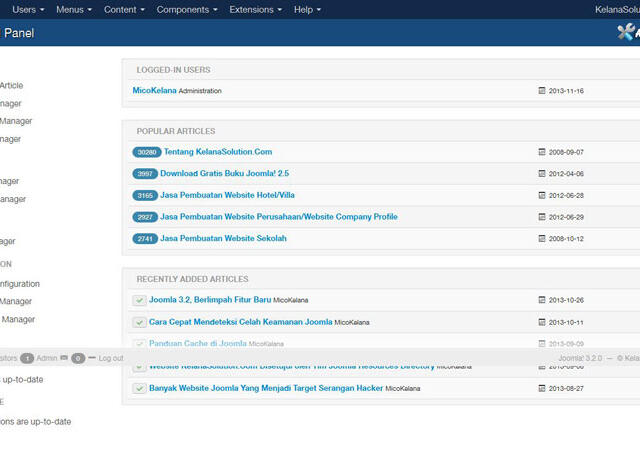Screen dimensions: 640x472
Task: Open the Help menu
Action: (307, 9)
